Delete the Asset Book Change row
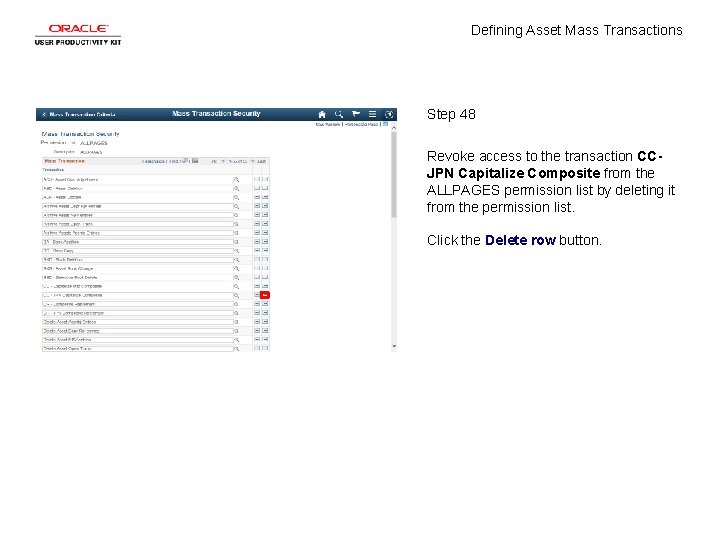720x540 pixels. click(265, 269)
